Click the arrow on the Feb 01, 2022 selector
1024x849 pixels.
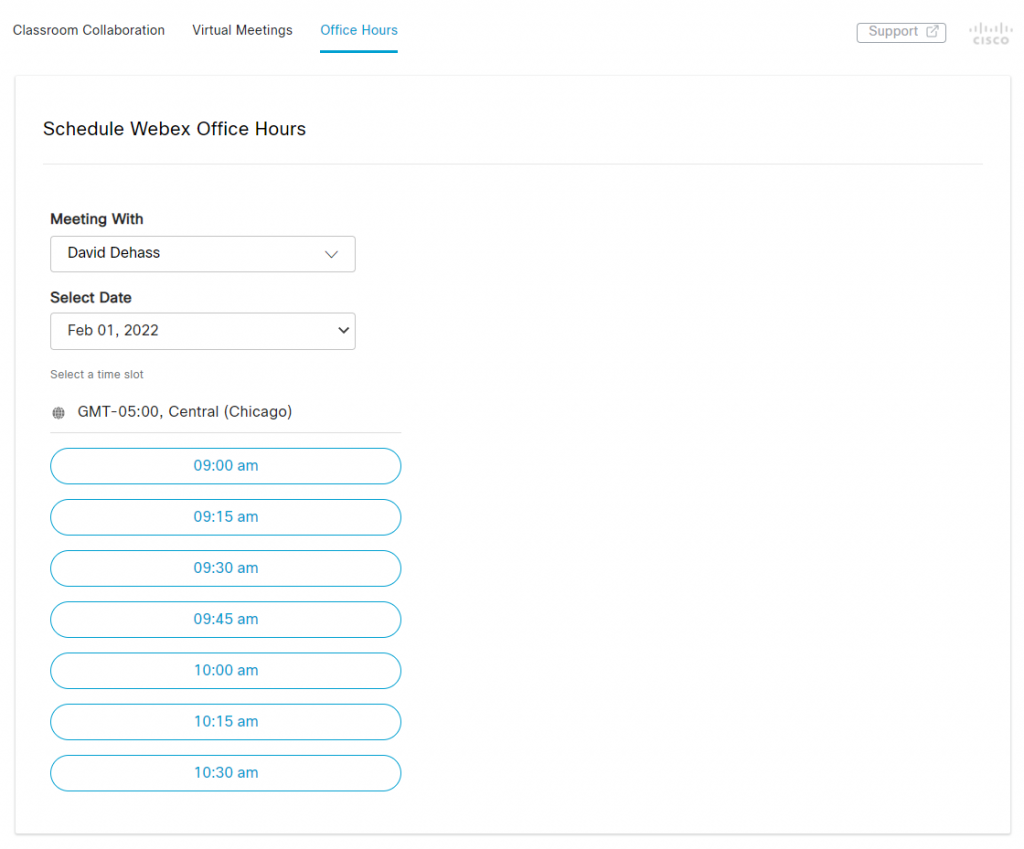(344, 330)
